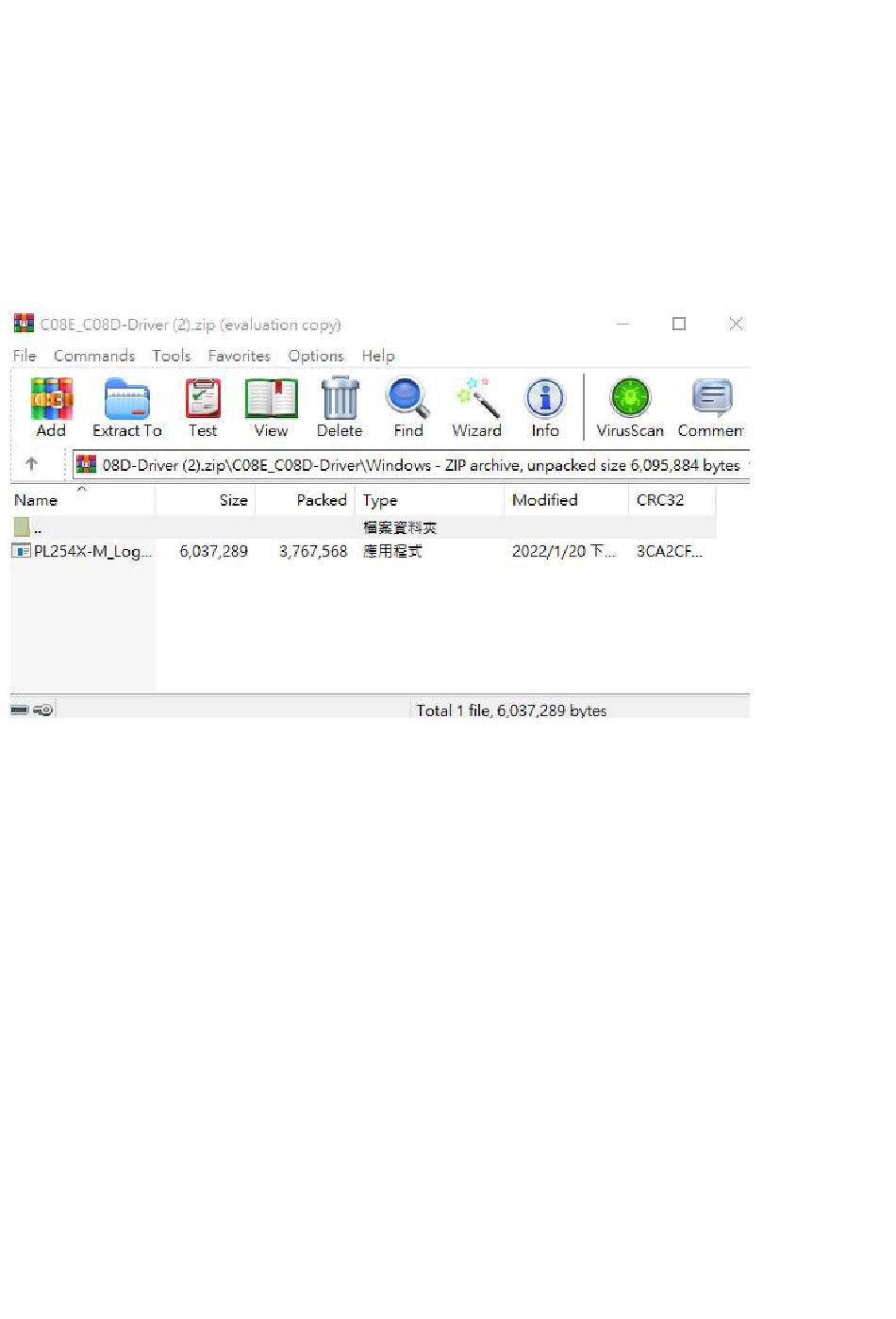This screenshot has height=1319, width=896.
Task: Sort by the Size column header
Action: 206,500
